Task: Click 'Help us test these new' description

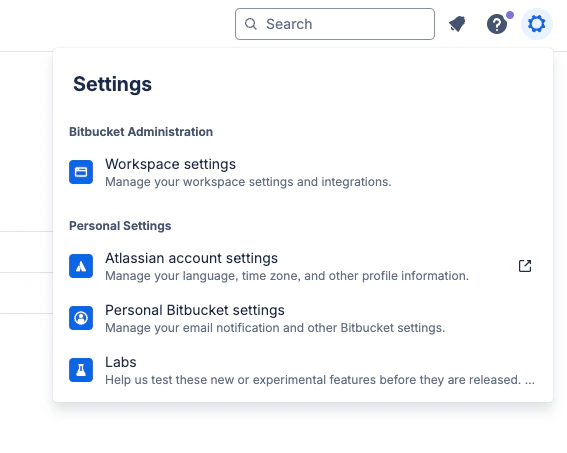Action: click(x=320, y=380)
